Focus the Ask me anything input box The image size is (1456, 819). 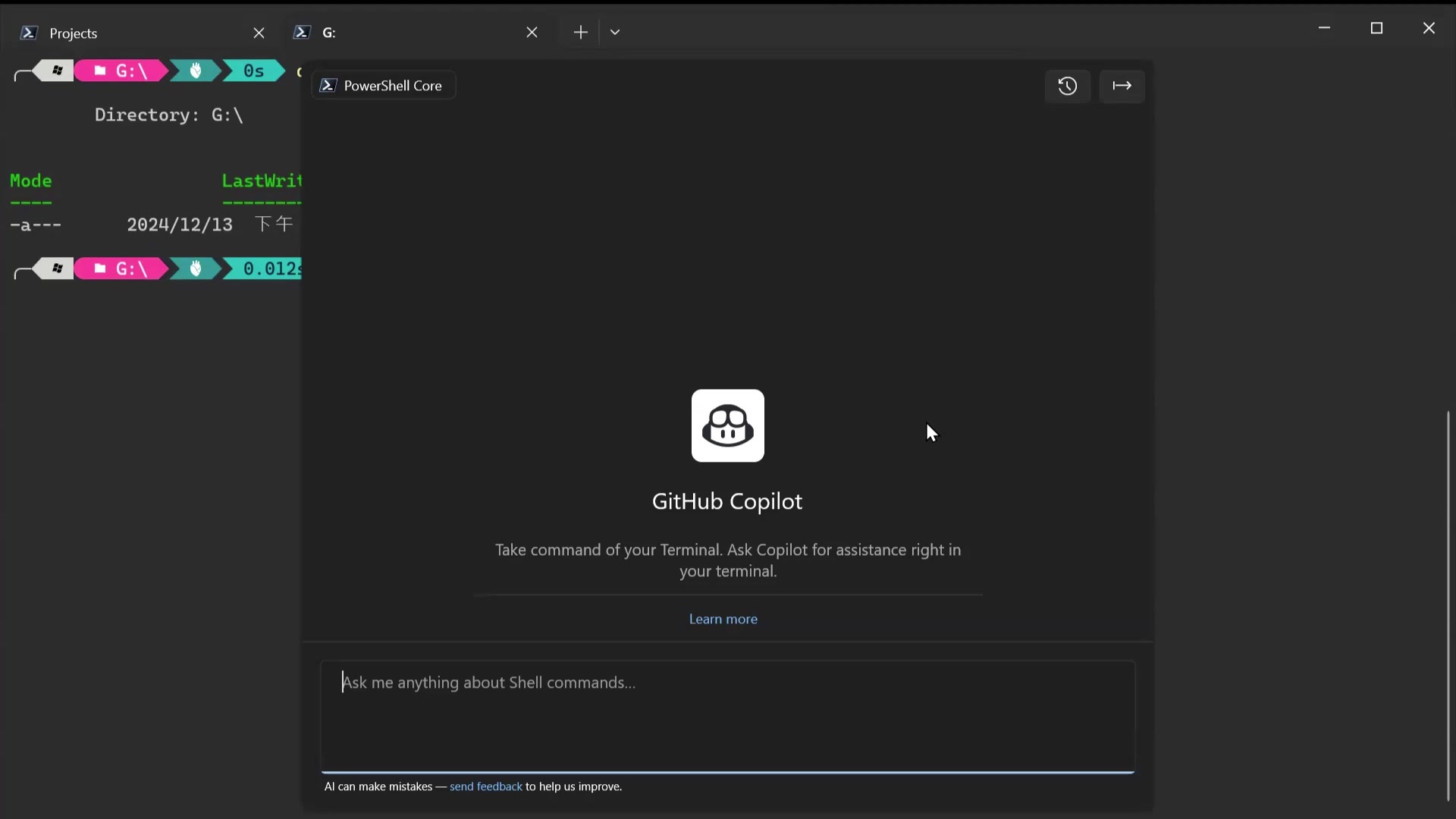click(x=727, y=717)
